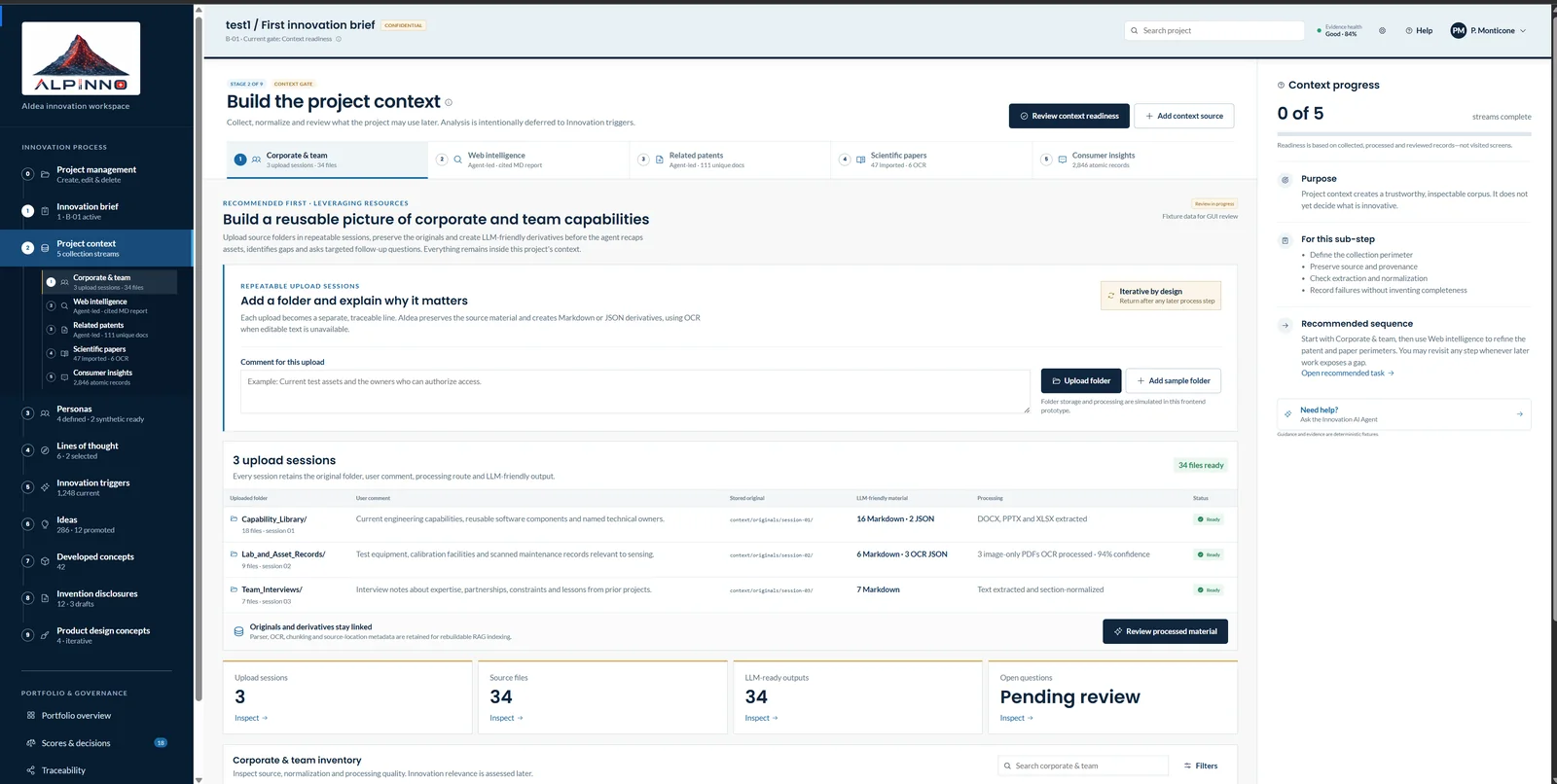Click the 34 files ready badge
This screenshot has height=784, width=1557.
click(x=1201, y=465)
